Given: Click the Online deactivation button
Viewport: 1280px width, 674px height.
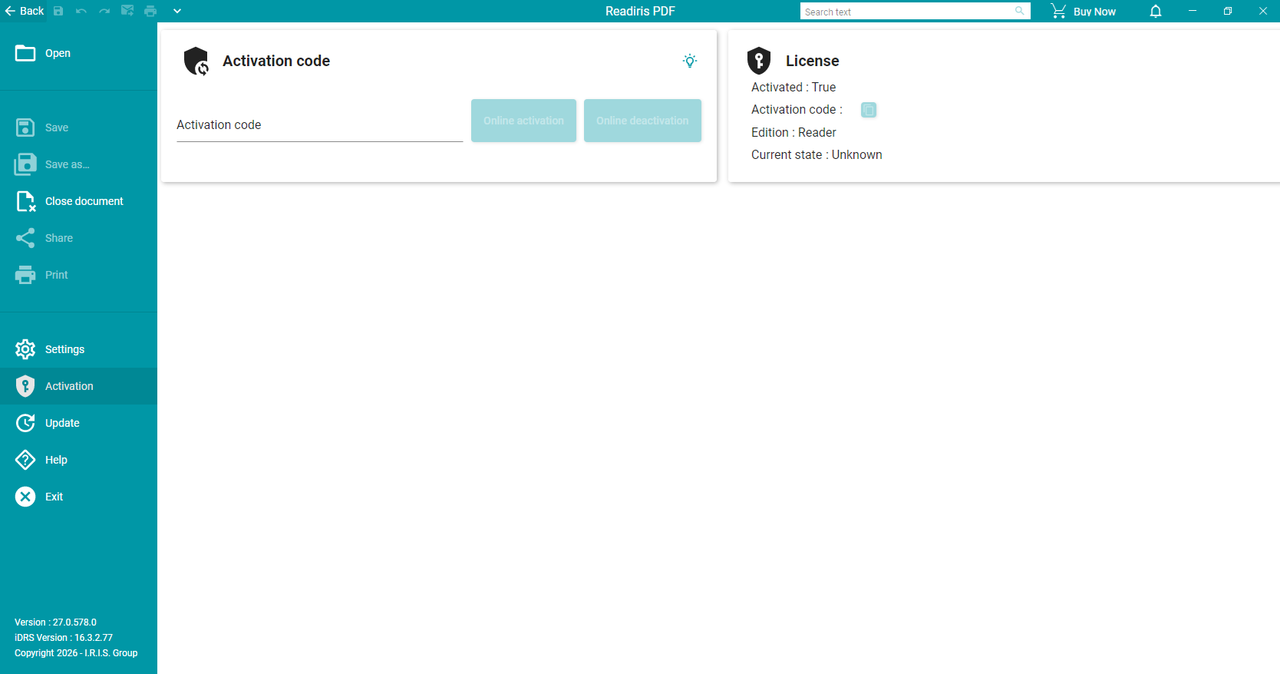Looking at the screenshot, I should pos(642,120).
